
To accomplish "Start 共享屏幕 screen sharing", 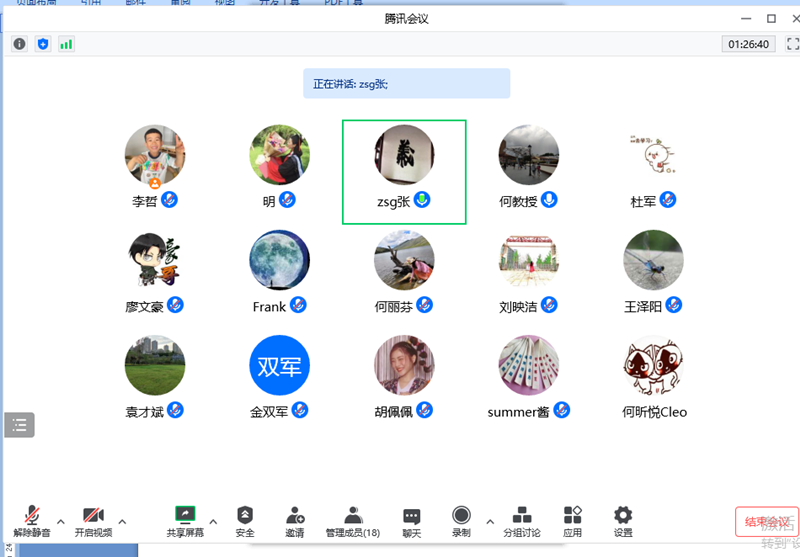I will point(185,521).
